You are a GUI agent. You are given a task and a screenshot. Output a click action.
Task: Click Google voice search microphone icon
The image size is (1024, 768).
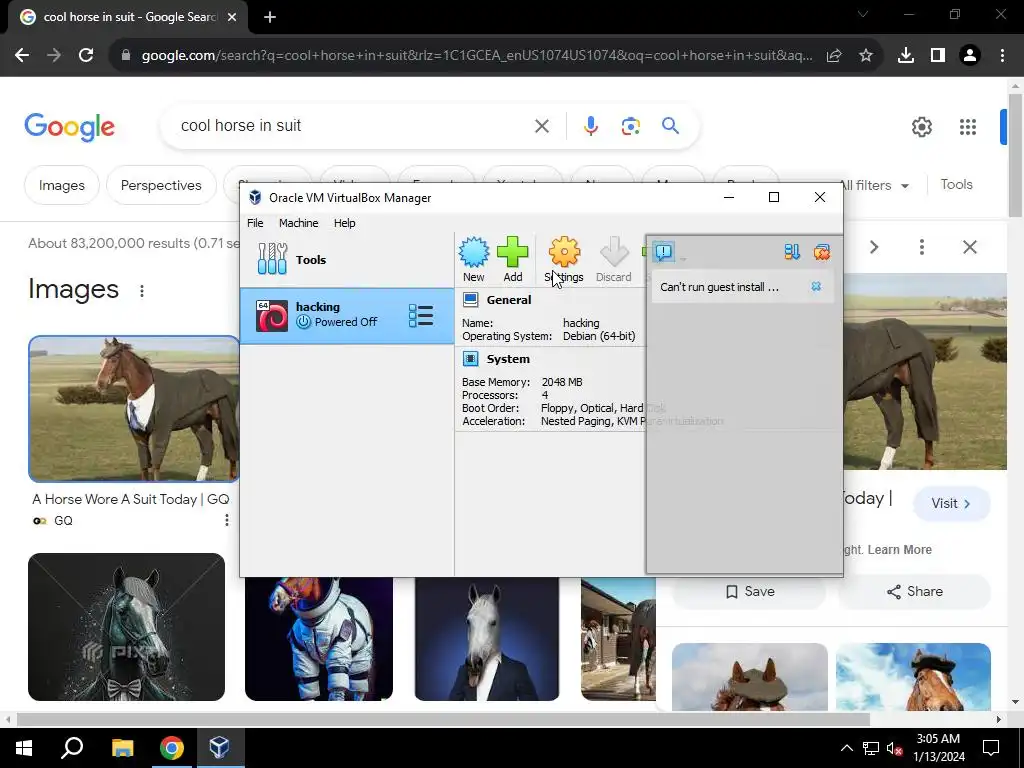[590, 125]
